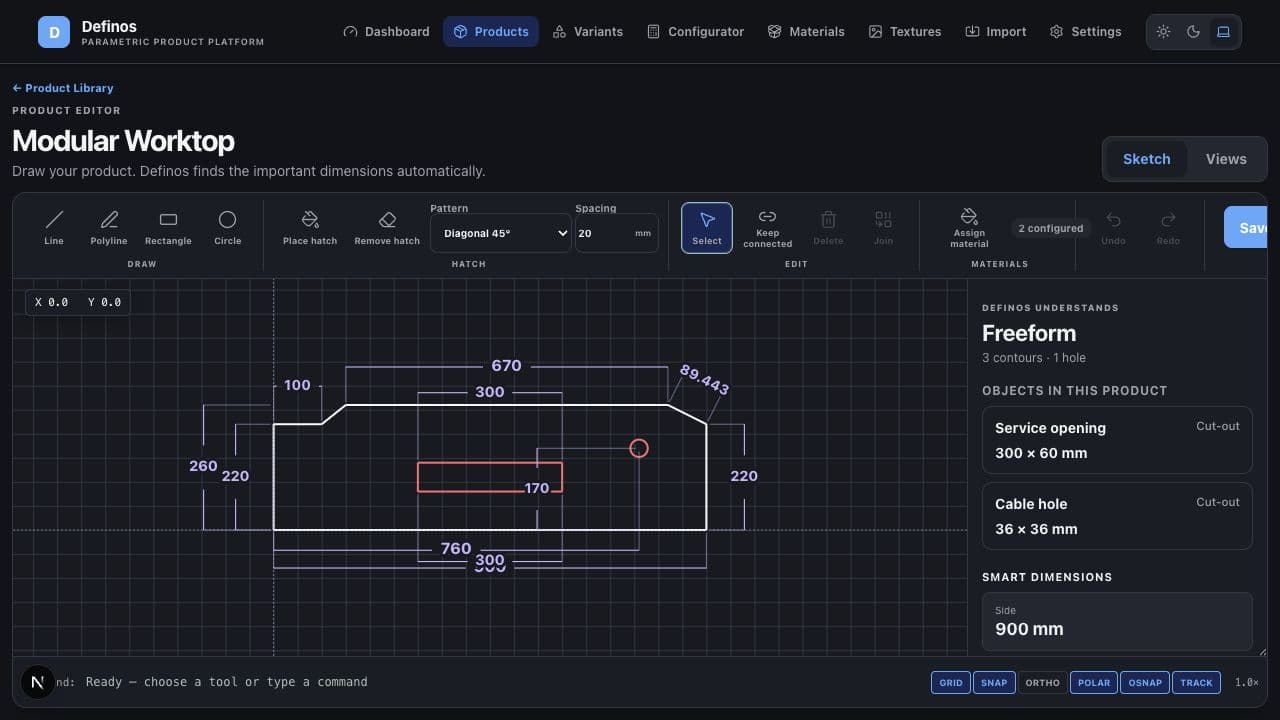Image resolution: width=1280 pixels, height=720 pixels.
Task: Click the X Y coordinate readout
Action: (78, 302)
